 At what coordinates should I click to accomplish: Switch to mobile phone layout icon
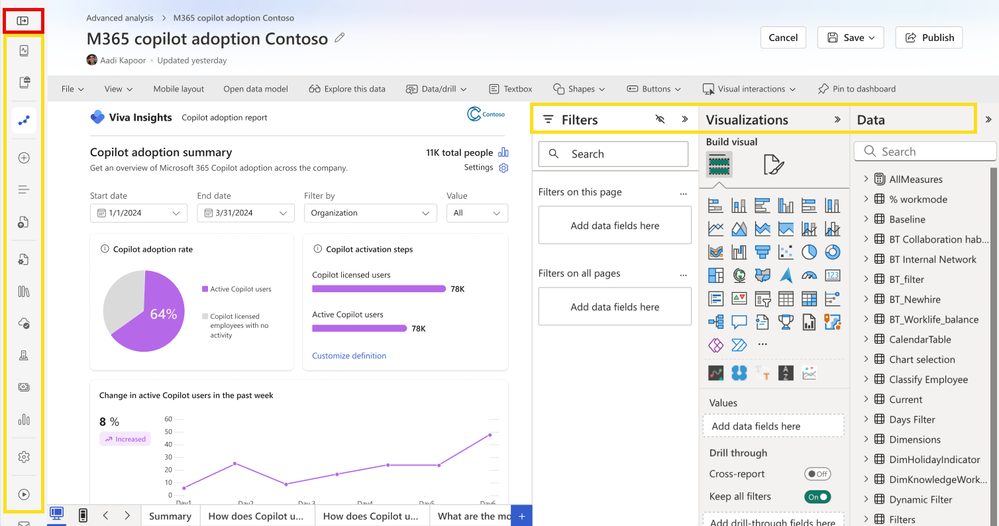83,515
